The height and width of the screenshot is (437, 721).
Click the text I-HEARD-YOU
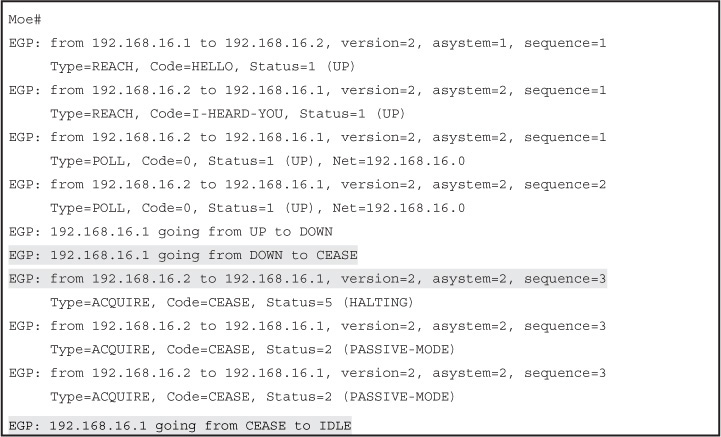pyautogui.click(x=237, y=114)
